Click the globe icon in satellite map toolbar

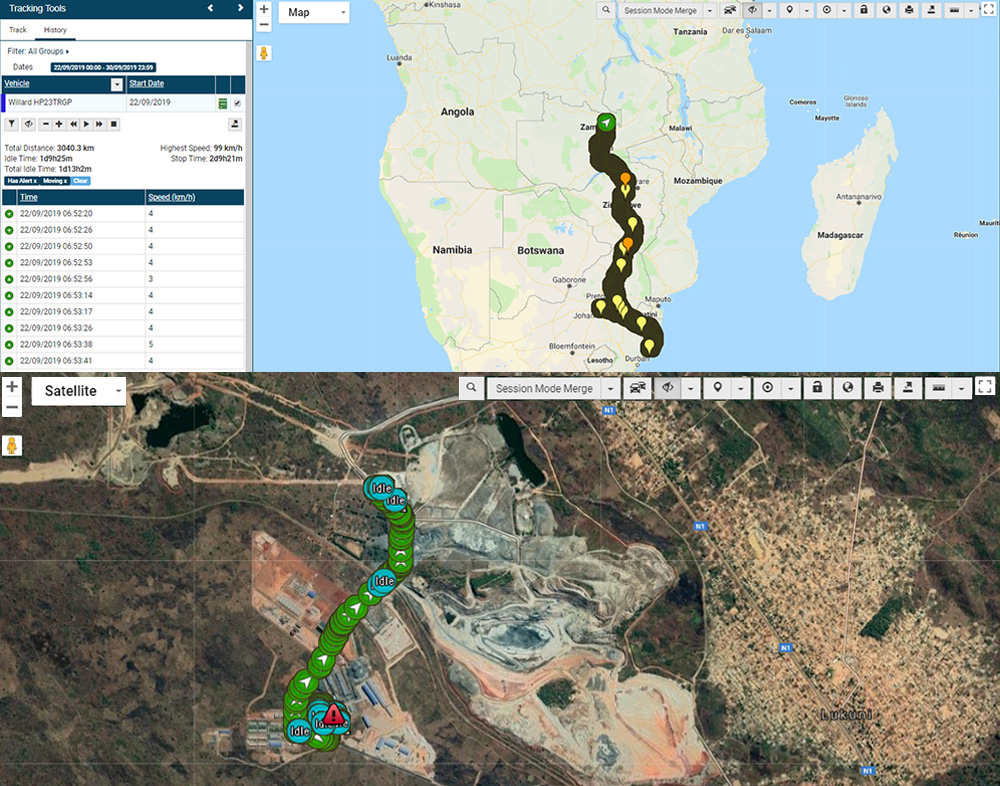(848, 388)
